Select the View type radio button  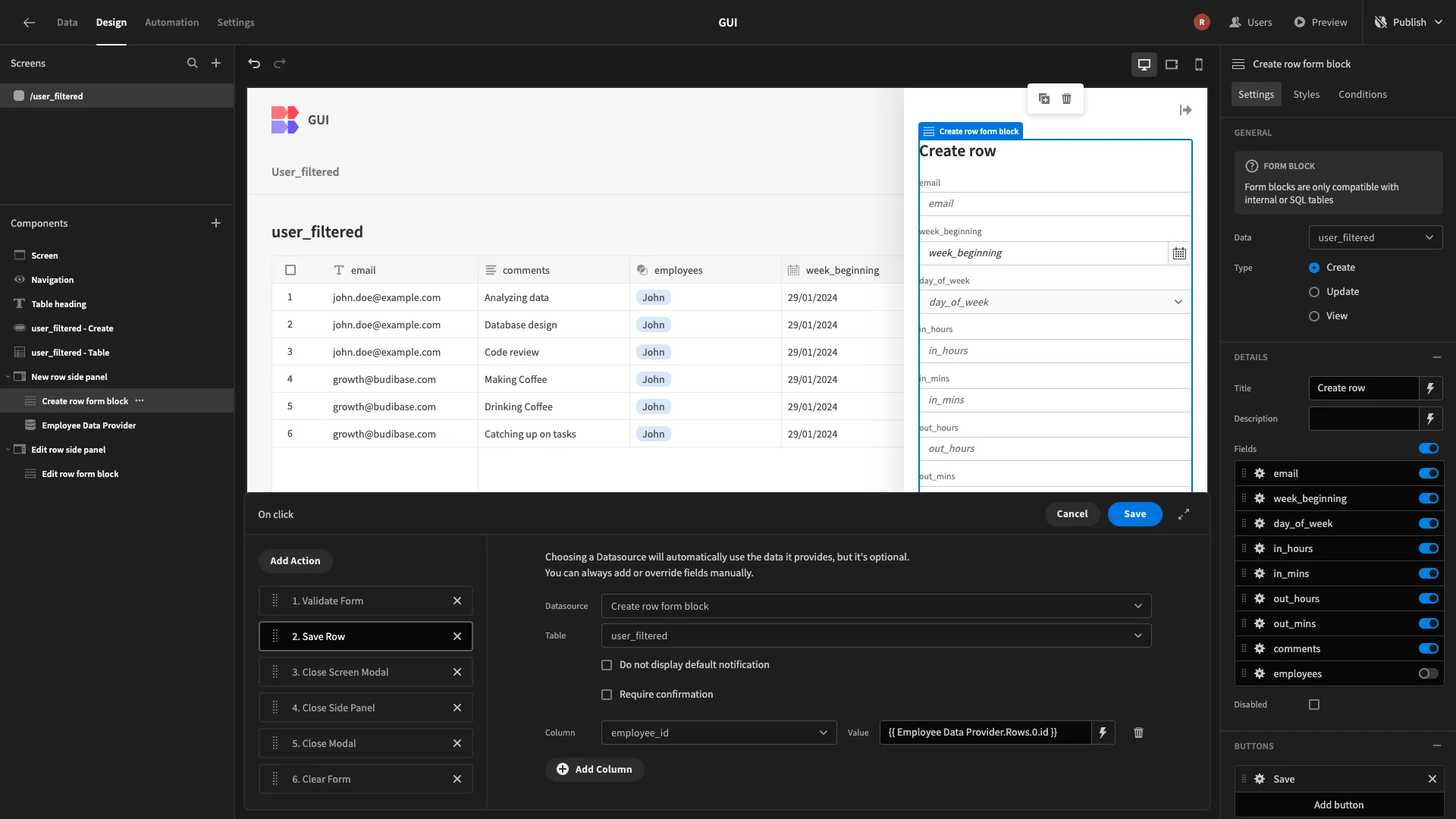click(x=1314, y=316)
